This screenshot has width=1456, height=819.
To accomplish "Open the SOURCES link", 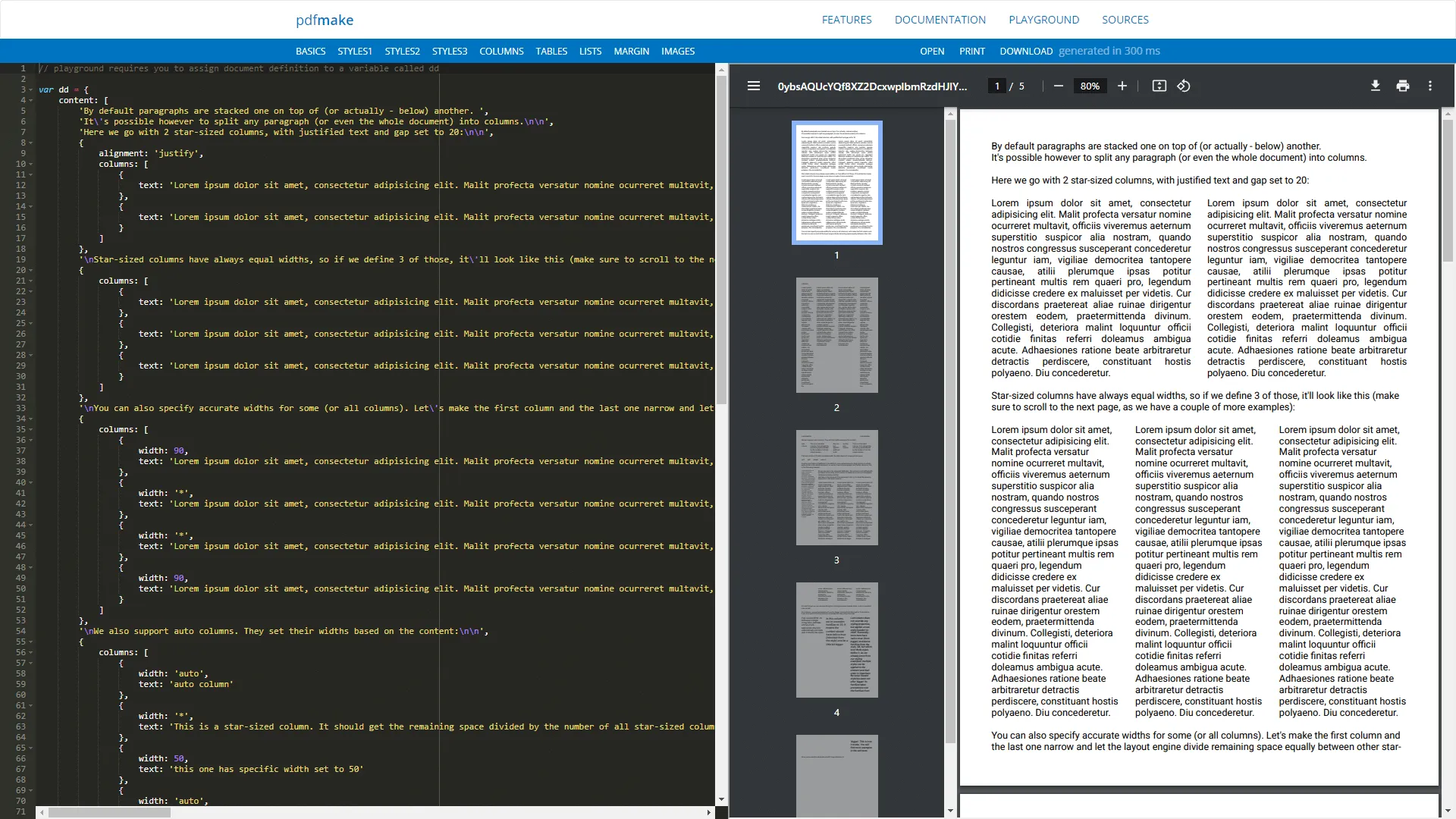I will click(1125, 20).
